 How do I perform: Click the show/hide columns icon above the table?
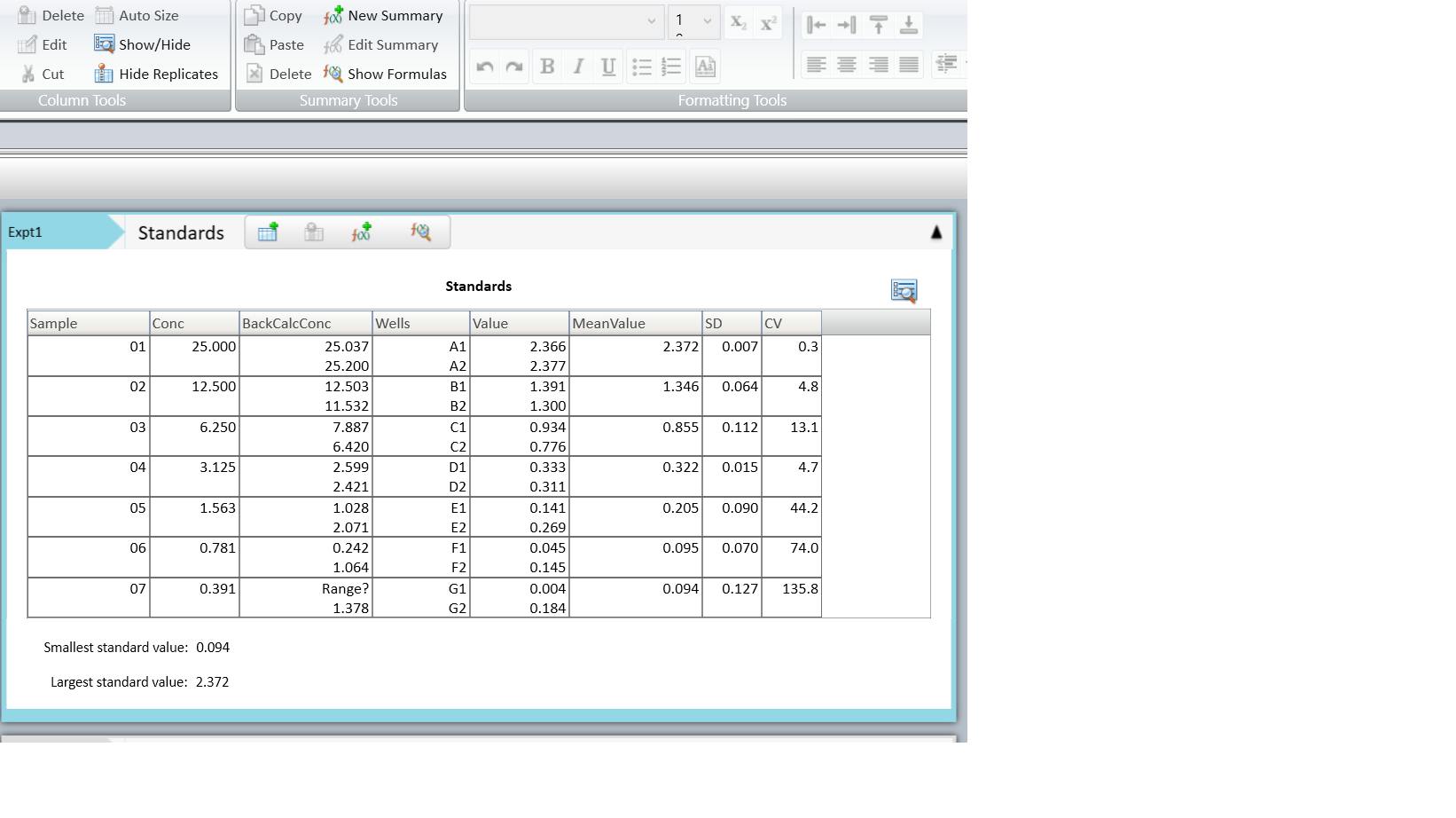(904, 291)
